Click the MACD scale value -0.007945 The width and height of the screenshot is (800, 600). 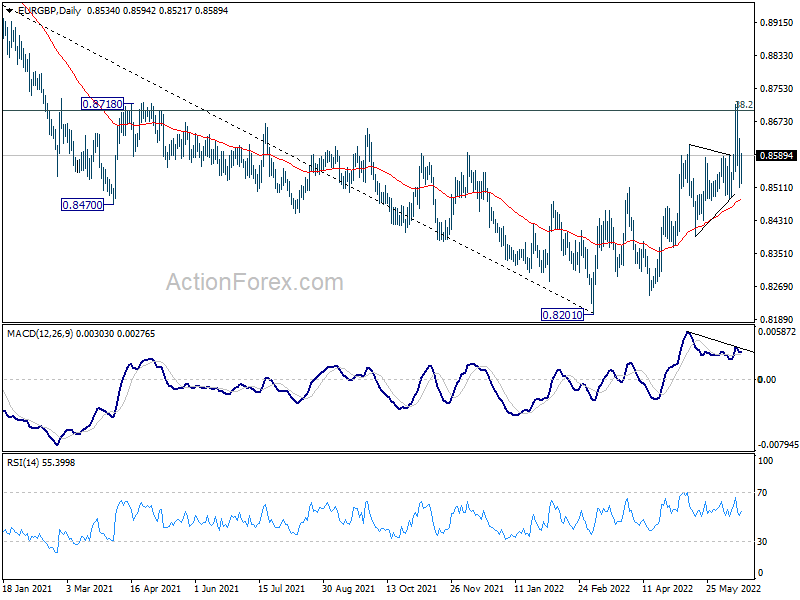[778, 445]
